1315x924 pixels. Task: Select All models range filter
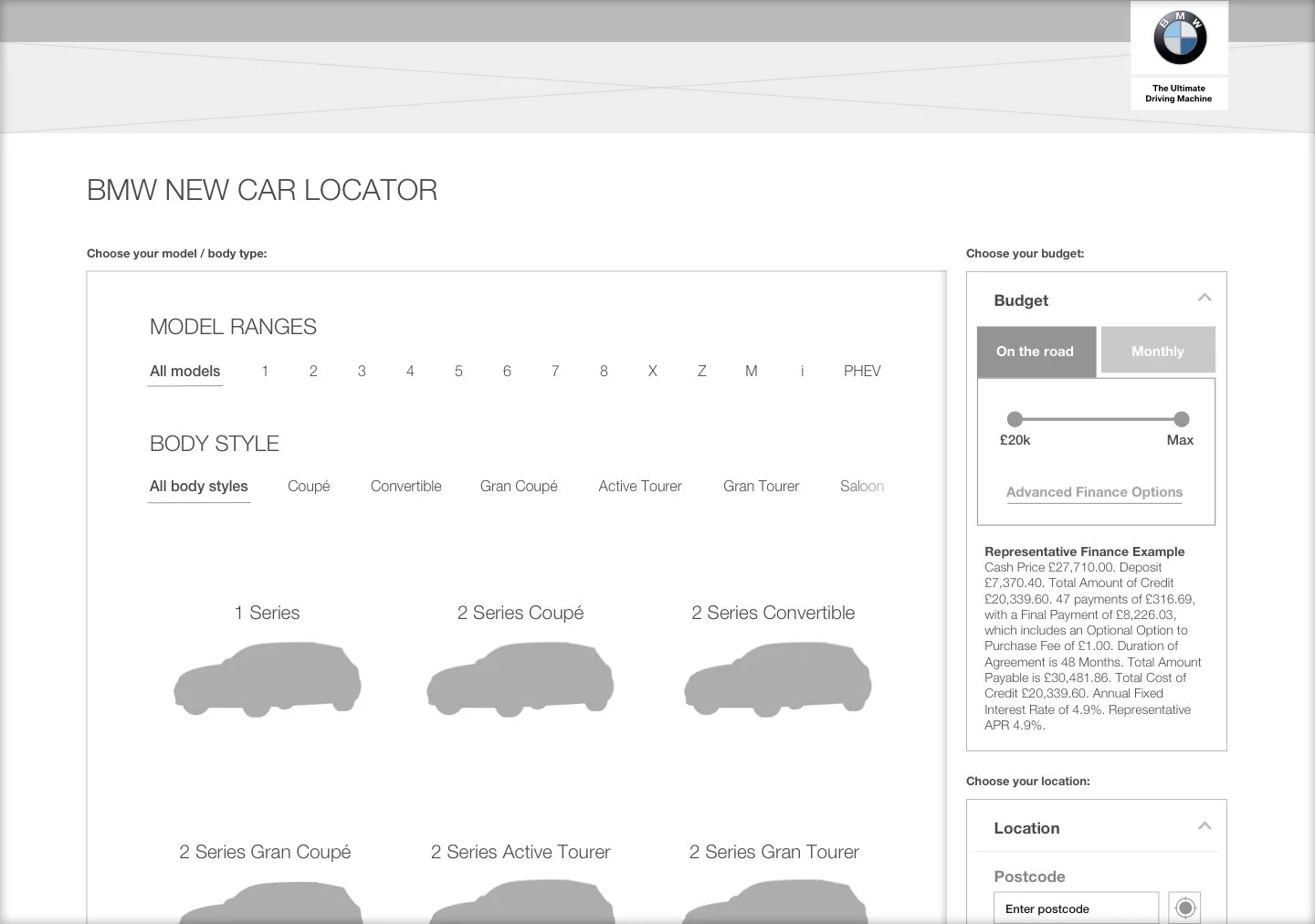tap(185, 372)
